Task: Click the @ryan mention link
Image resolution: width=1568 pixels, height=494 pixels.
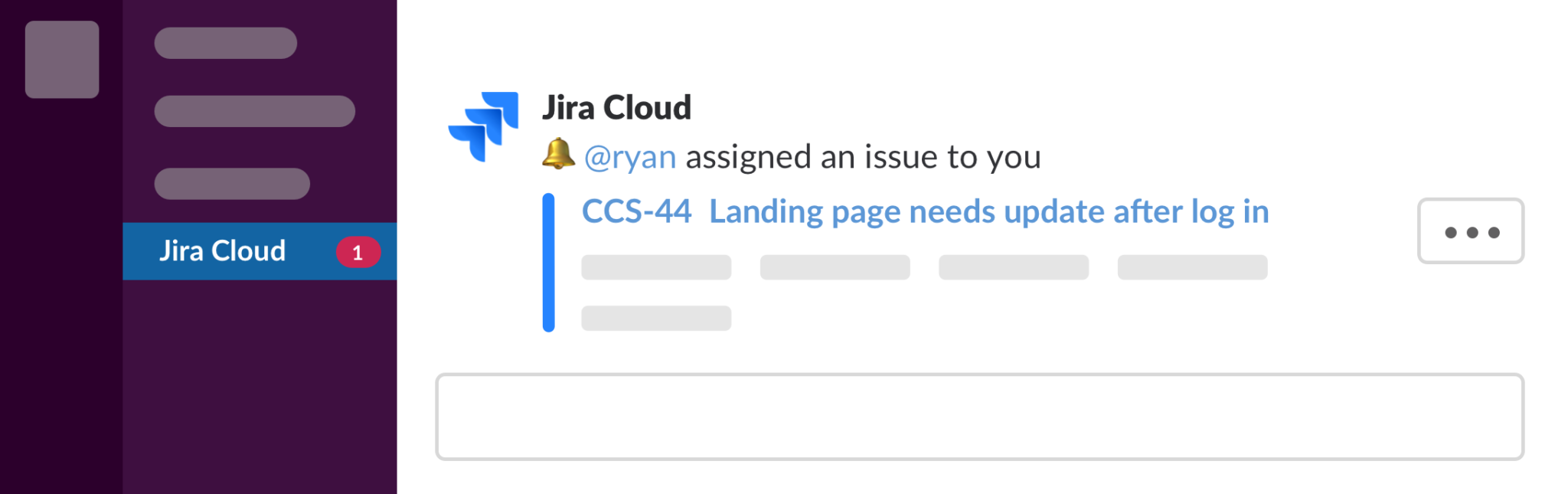Action: pyautogui.click(x=629, y=155)
